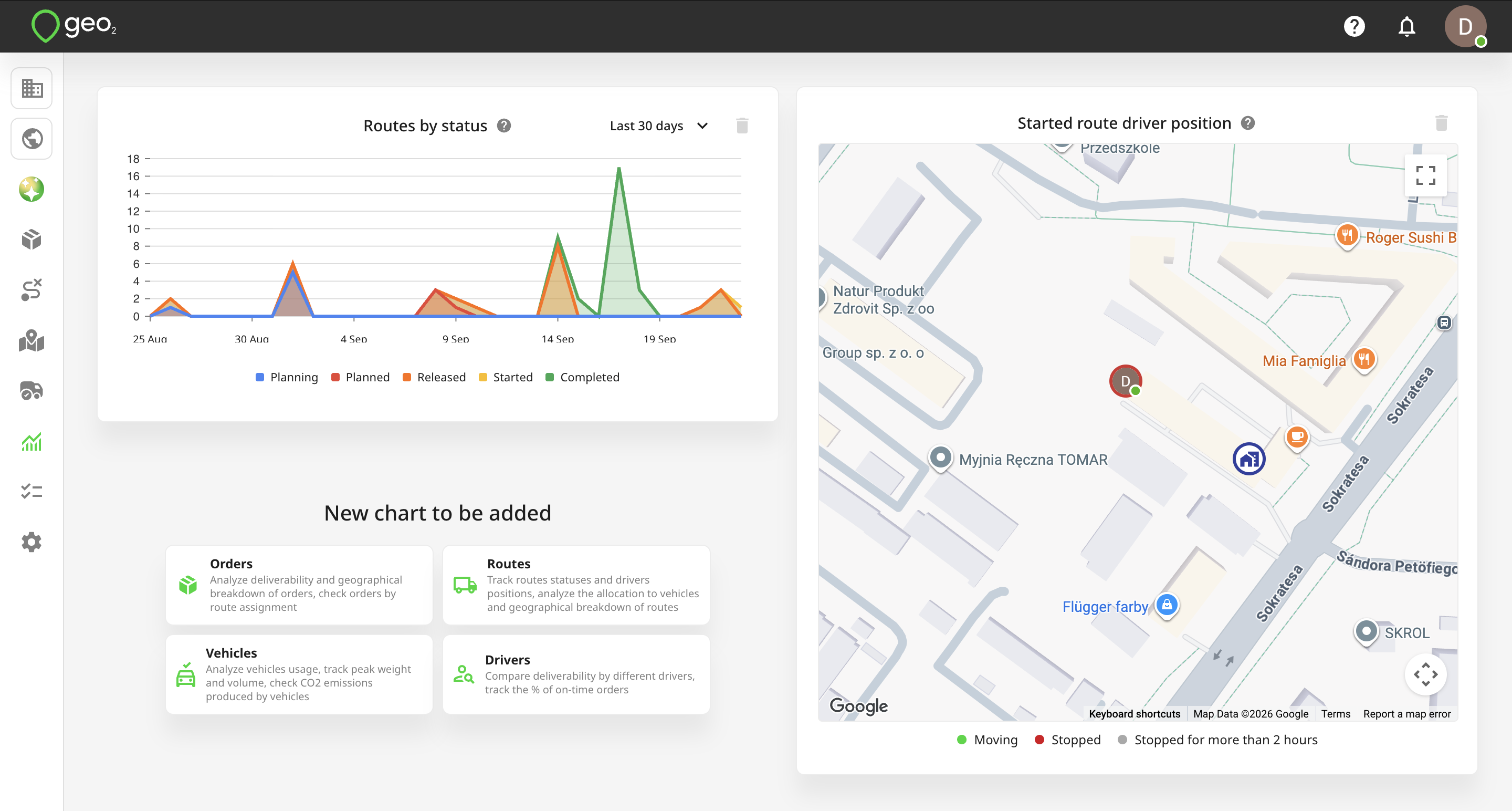The height and width of the screenshot is (811, 1512).
Task: Toggle fullscreen view of the map
Action: click(1426, 175)
